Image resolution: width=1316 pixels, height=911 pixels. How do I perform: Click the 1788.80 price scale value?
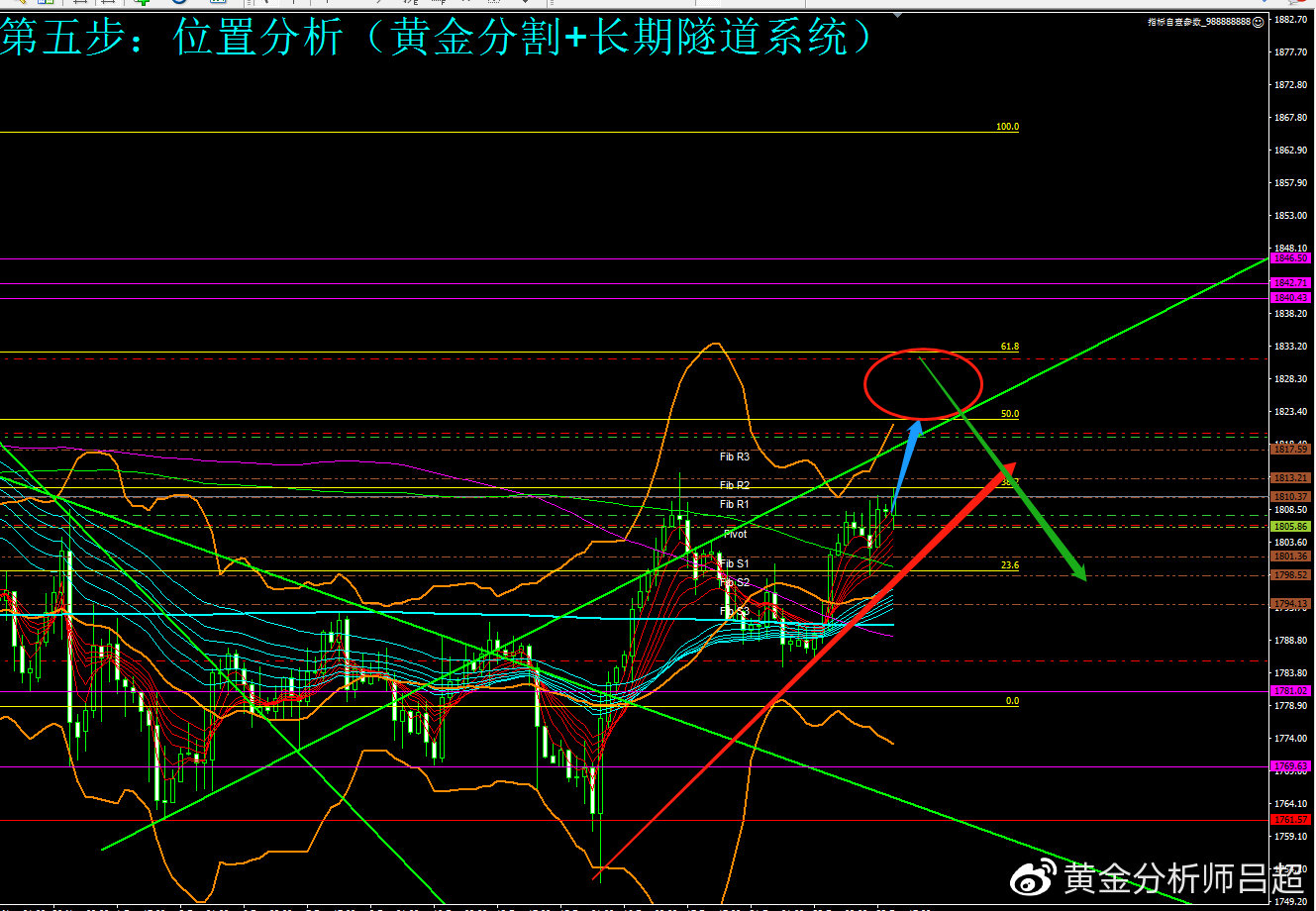point(1292,641)
